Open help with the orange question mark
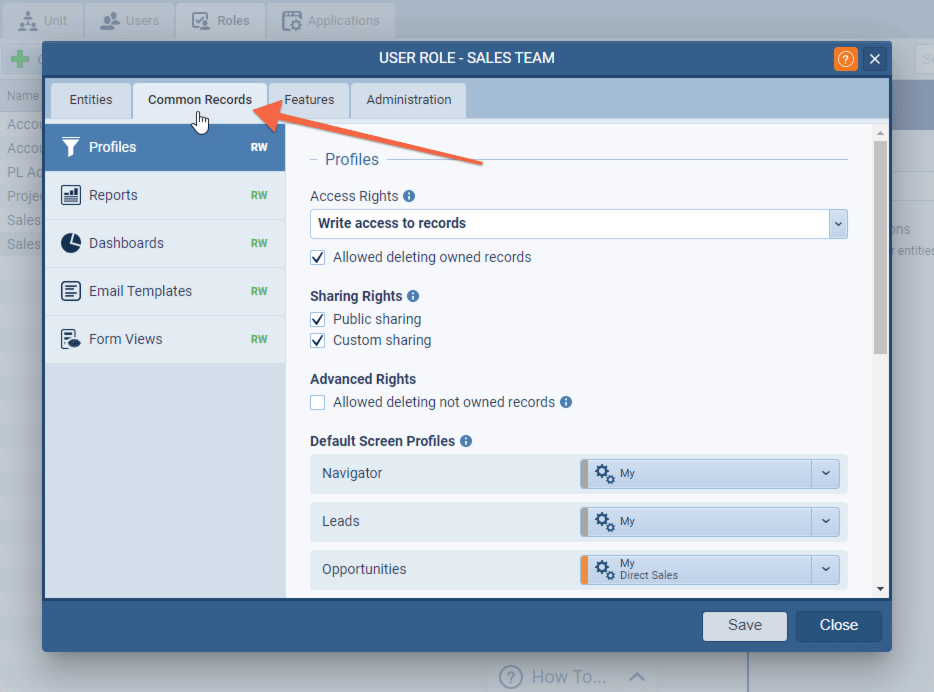This screenshot has height=692, width=934. [x=845, y=59]
